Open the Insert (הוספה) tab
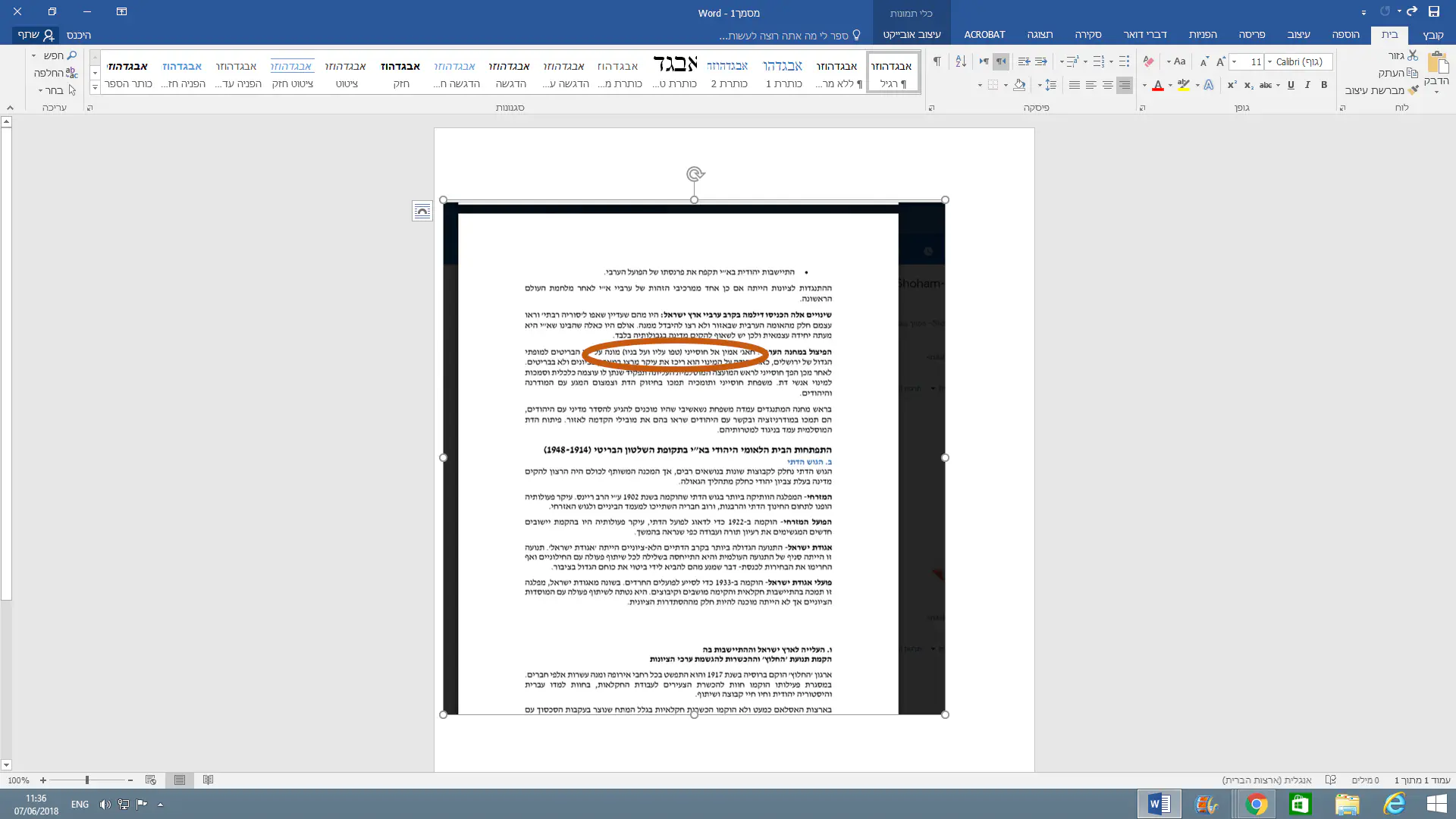Viewport: 1456px width, 819px height. click(x=1345, y=34)
